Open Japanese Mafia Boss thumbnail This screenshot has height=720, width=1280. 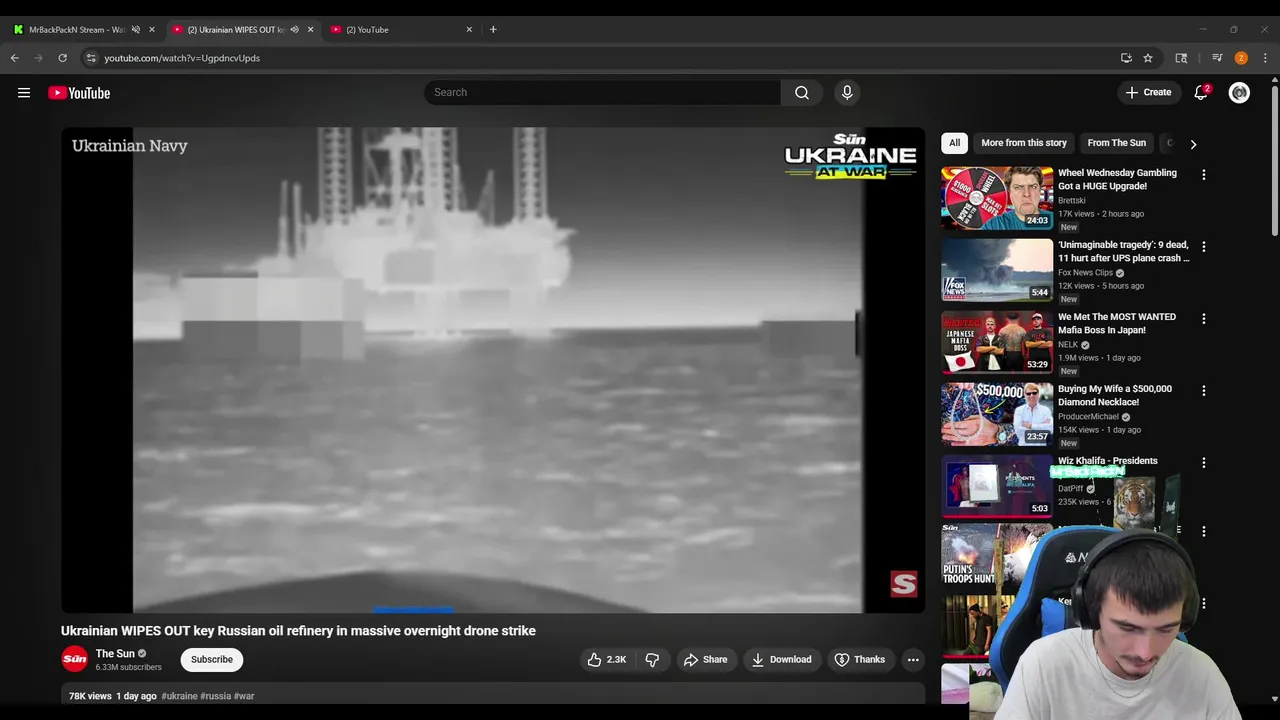[996, 342]
